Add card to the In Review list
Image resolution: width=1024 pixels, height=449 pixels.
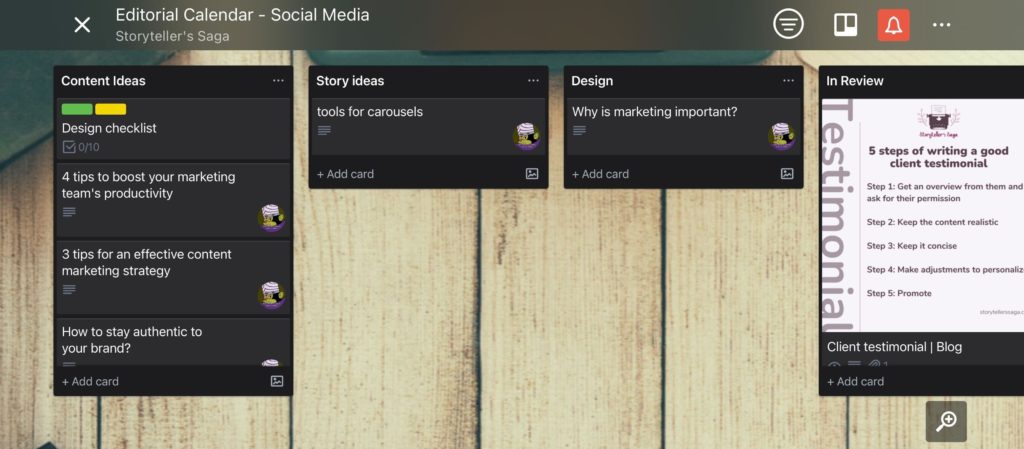tap(856, 381)
